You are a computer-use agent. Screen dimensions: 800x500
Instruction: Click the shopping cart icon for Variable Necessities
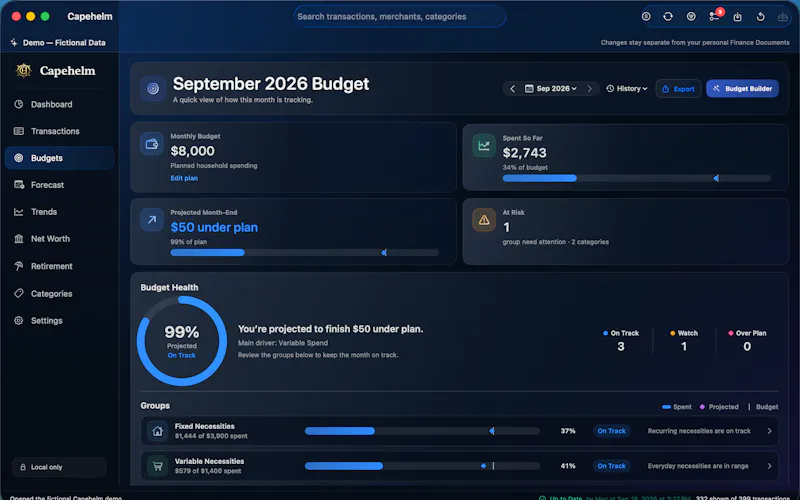point(158,466)
